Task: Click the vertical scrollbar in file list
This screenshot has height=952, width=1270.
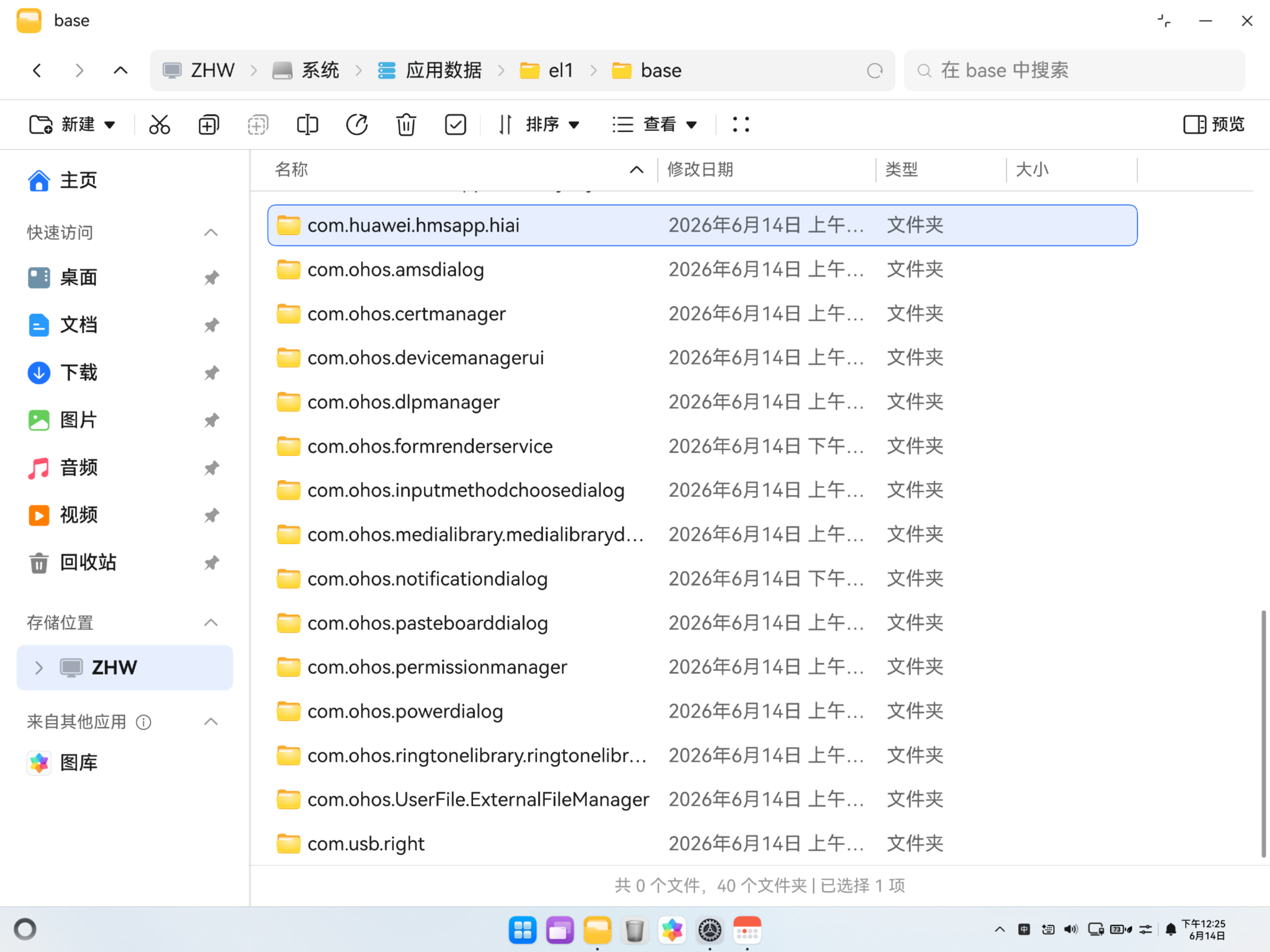Action: coord(1263,734)
